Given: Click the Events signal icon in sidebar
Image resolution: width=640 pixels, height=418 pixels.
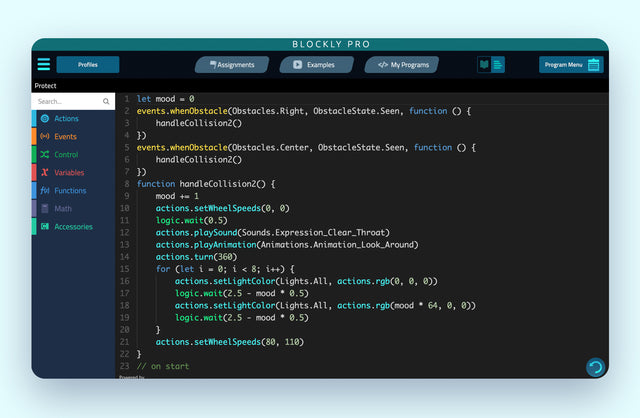Looking at the screenshot, I should point(44,137).
